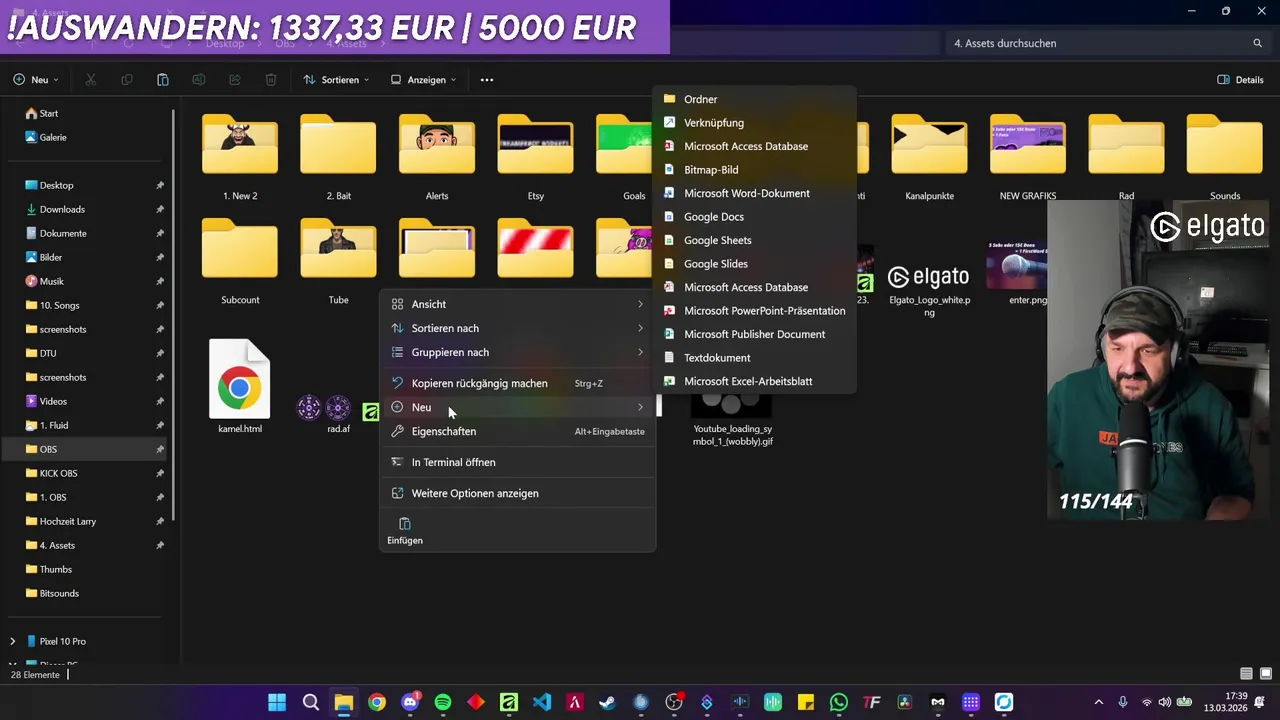Click the Cut scissors icon in toolbar
Viewport: 1280px width, 720px height.
[x=90, y=80]
